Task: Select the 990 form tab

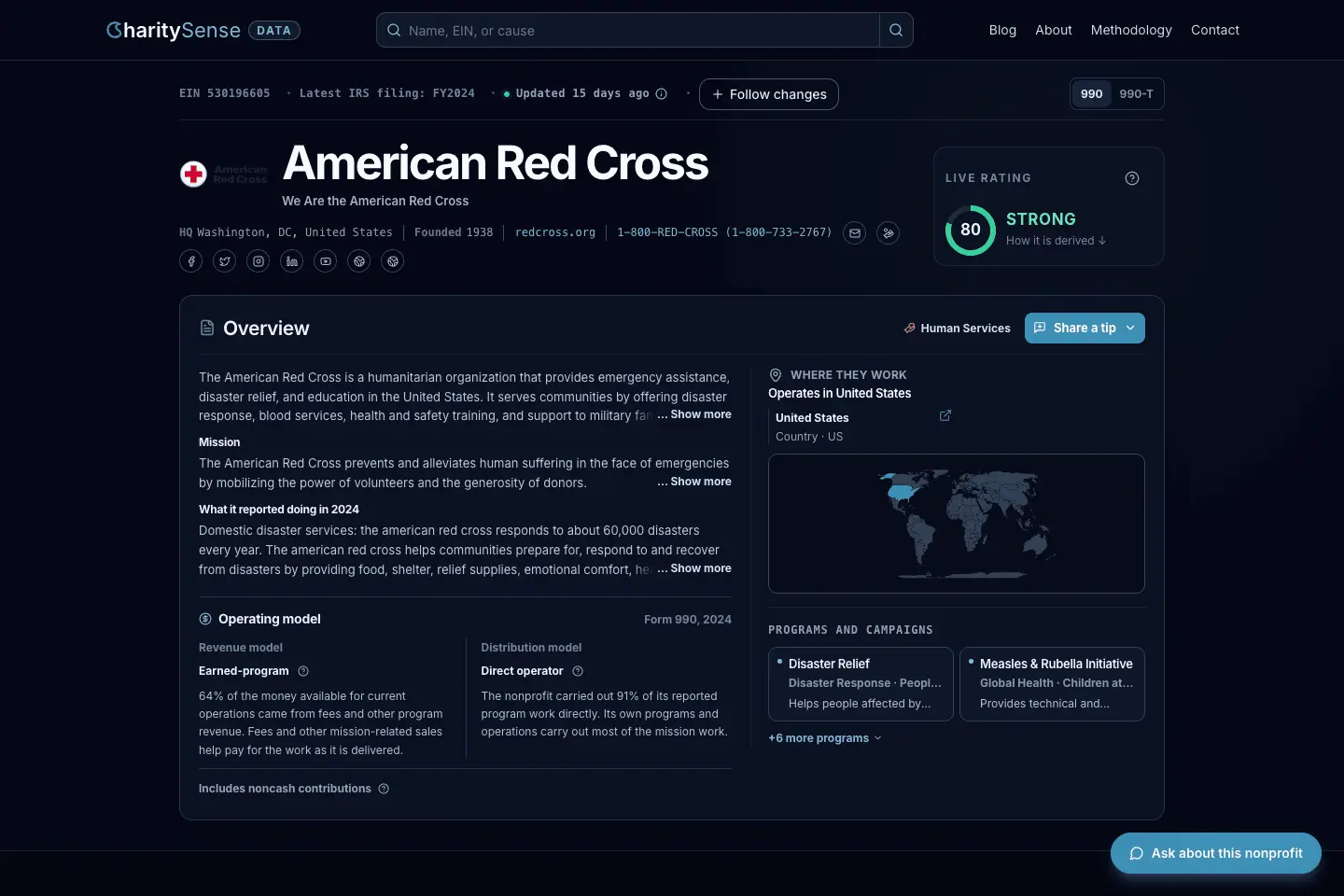Action: point(1092,94)
